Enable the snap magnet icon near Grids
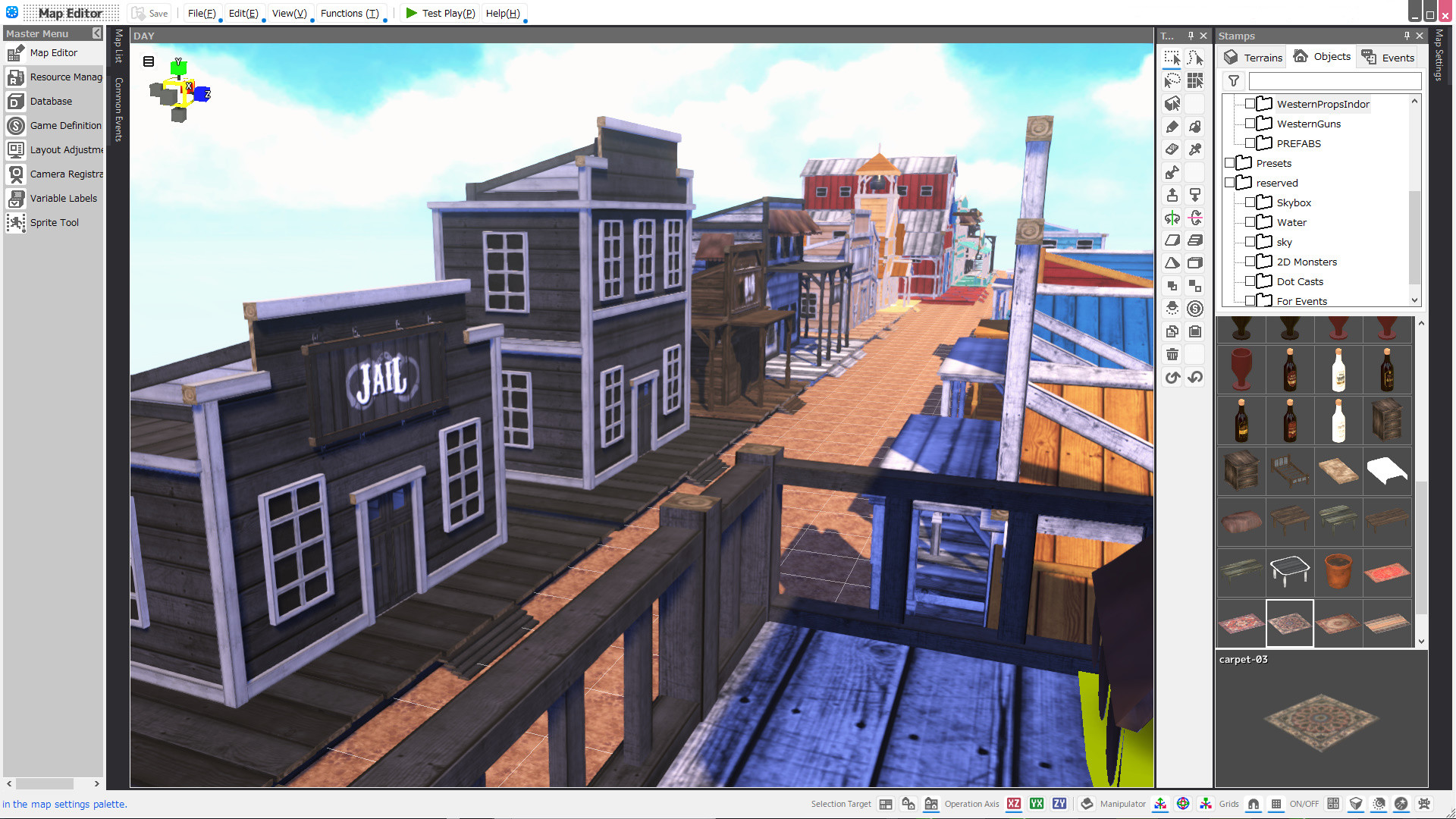Viewport: 1456px width, 819px height. 1254,804
